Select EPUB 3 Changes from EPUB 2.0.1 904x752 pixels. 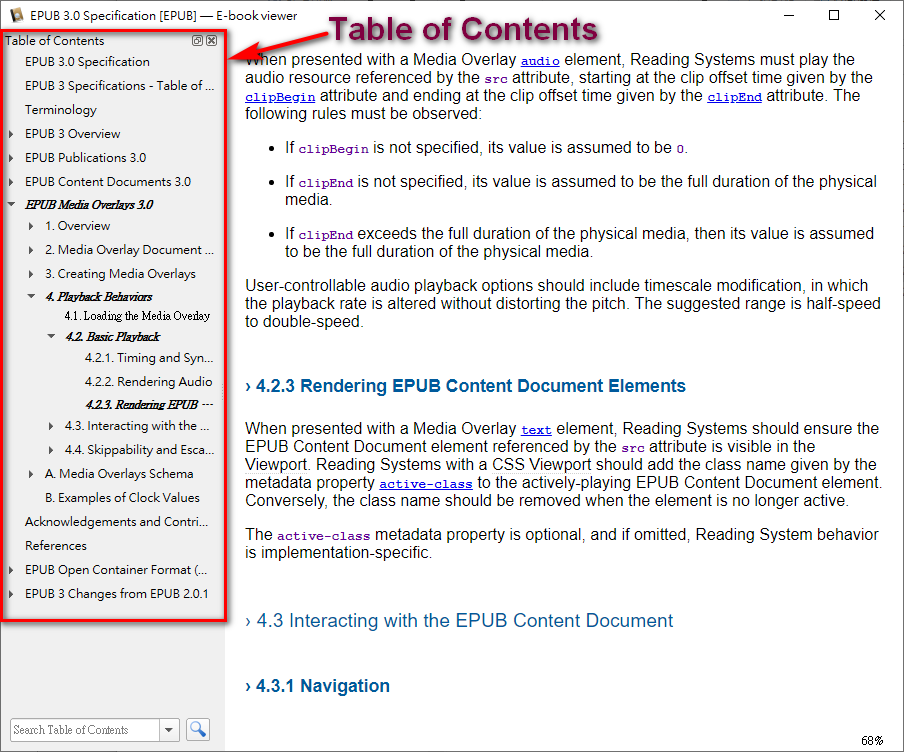click(x=116, y=594)
